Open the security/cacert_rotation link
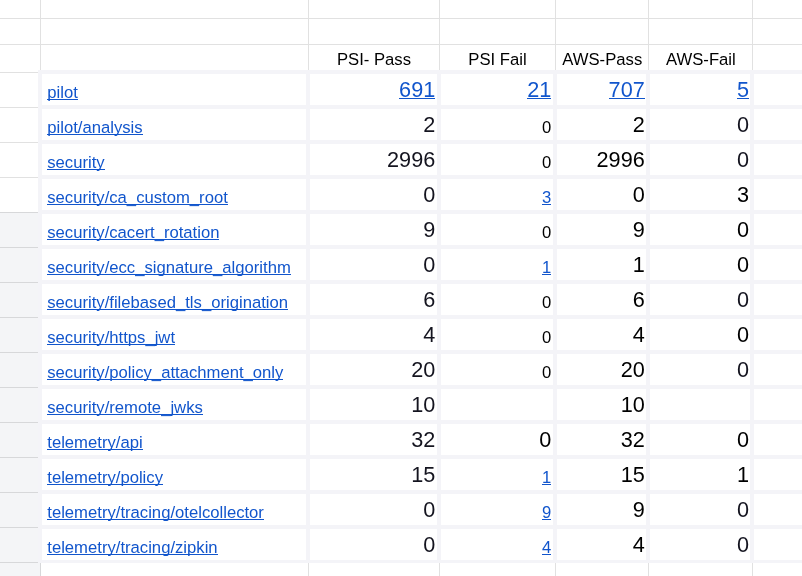Screen dimensions: 802x576 (133, 232)
